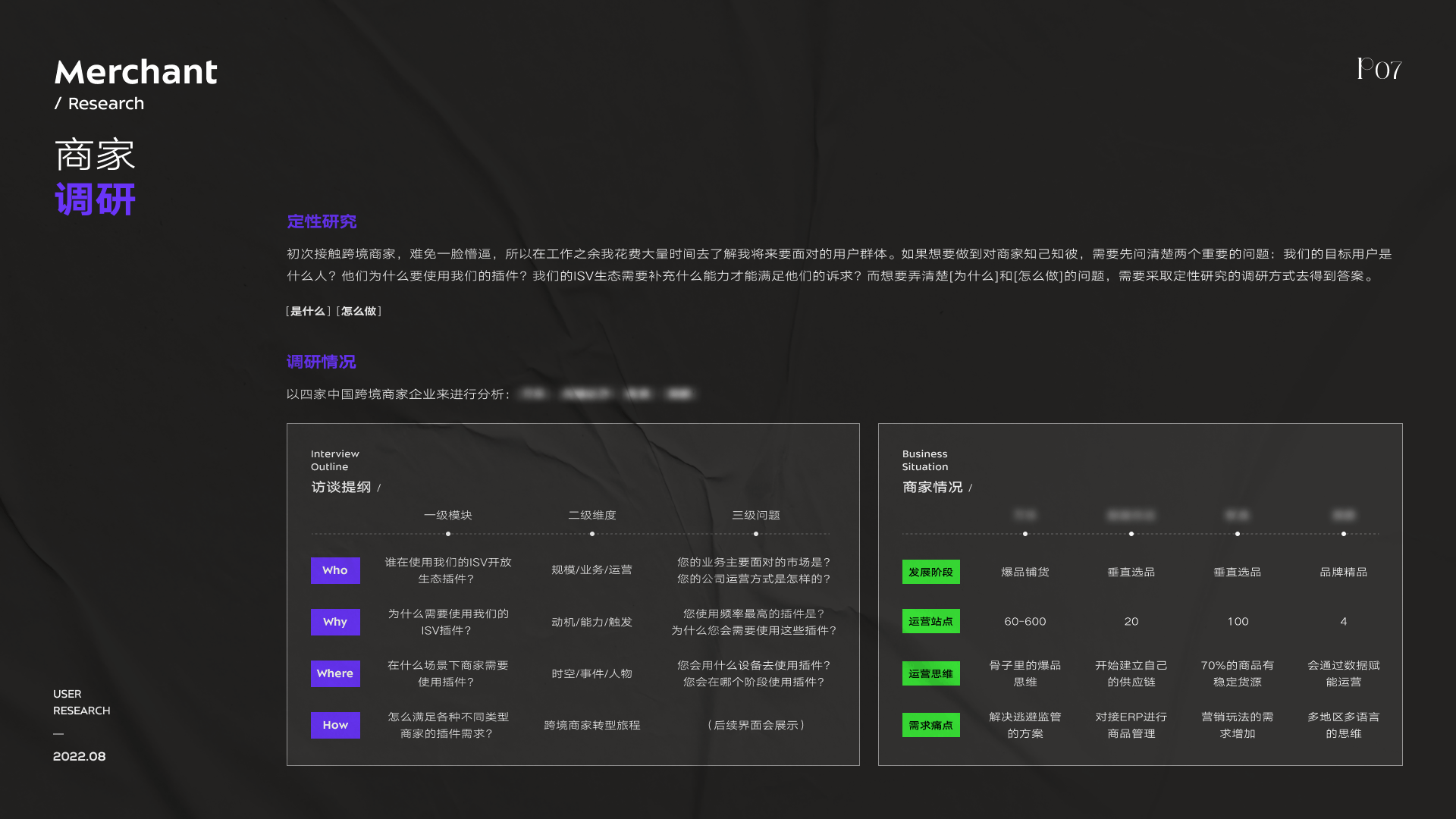Open the 三级问题 column header
This screenshot has height=819, width=1456.
[x=755, y=515]
